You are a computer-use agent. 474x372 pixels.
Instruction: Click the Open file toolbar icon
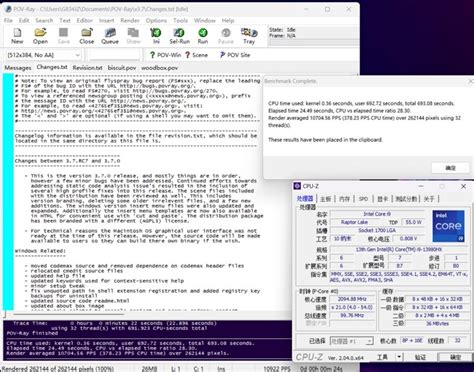click(40, 36)
